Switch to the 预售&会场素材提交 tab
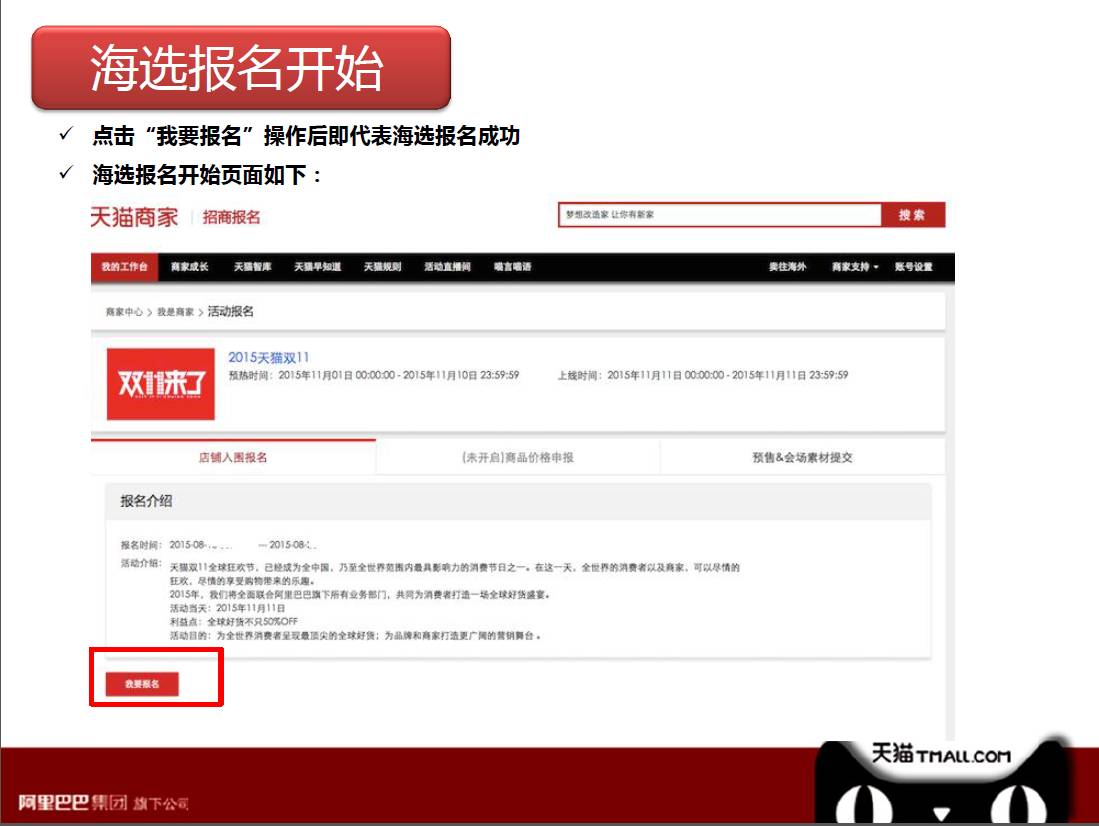Screen dimensions: 1099x826 [x=803, y=457]
